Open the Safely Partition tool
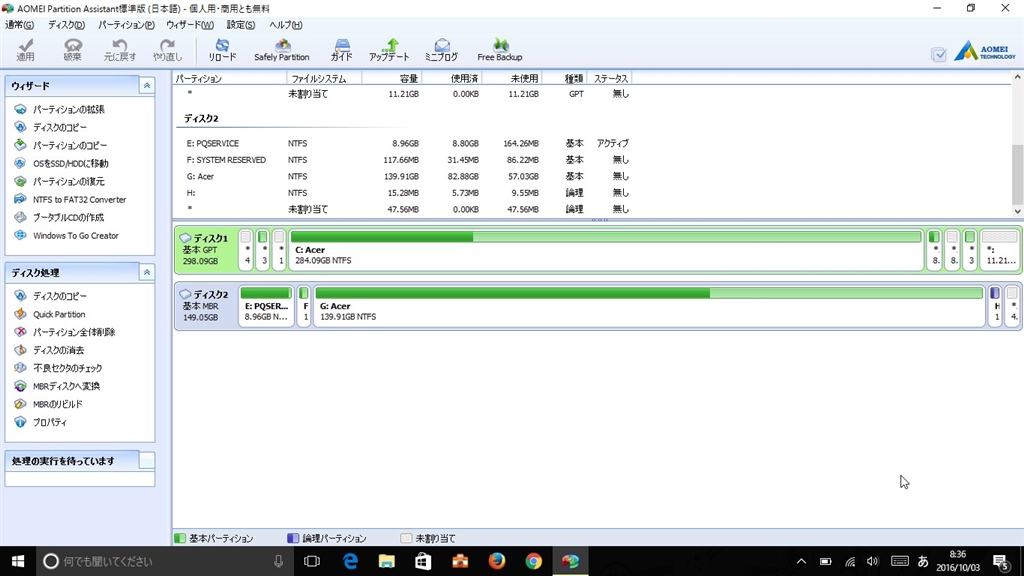 click(281, 50)
